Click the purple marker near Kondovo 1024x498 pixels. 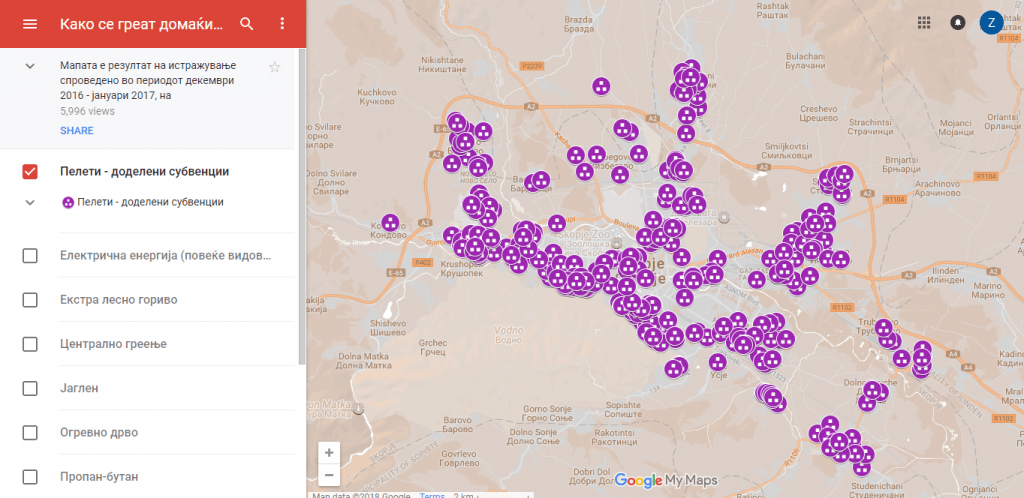point(390,223)
